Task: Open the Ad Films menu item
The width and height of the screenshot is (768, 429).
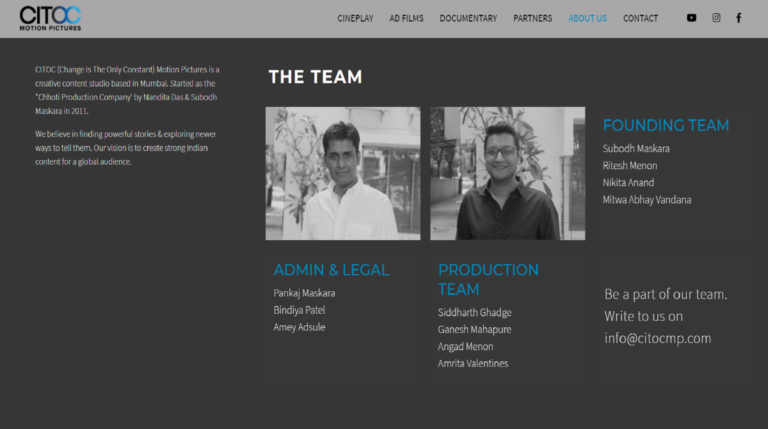Action: pos(407,19)
